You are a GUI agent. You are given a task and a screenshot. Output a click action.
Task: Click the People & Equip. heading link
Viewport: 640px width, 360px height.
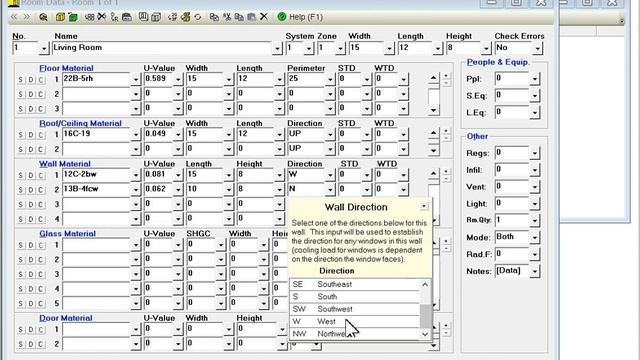tap(498, 62)
